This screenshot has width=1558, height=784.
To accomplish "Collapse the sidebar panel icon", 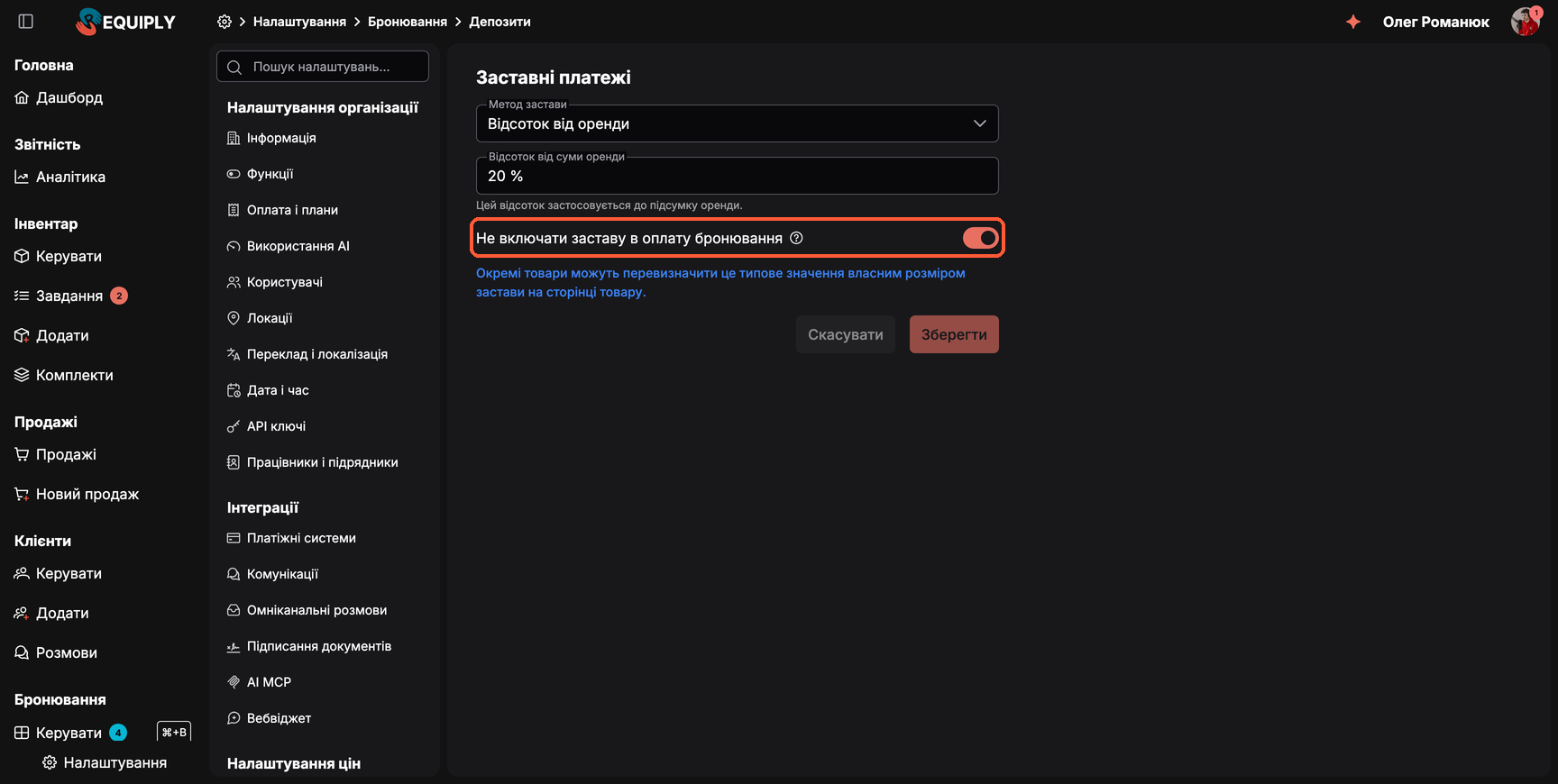I will click(26, 22).
